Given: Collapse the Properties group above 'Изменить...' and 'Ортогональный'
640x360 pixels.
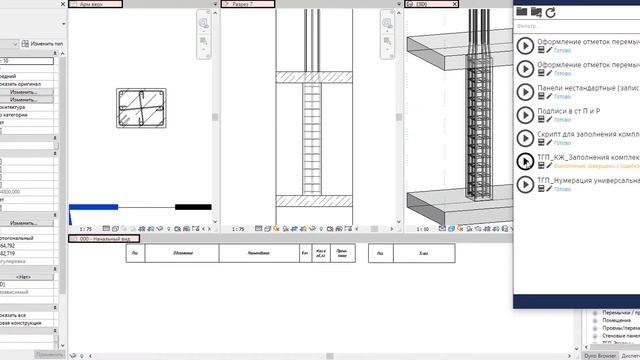Looking at the screenshot, I should 55,215.
